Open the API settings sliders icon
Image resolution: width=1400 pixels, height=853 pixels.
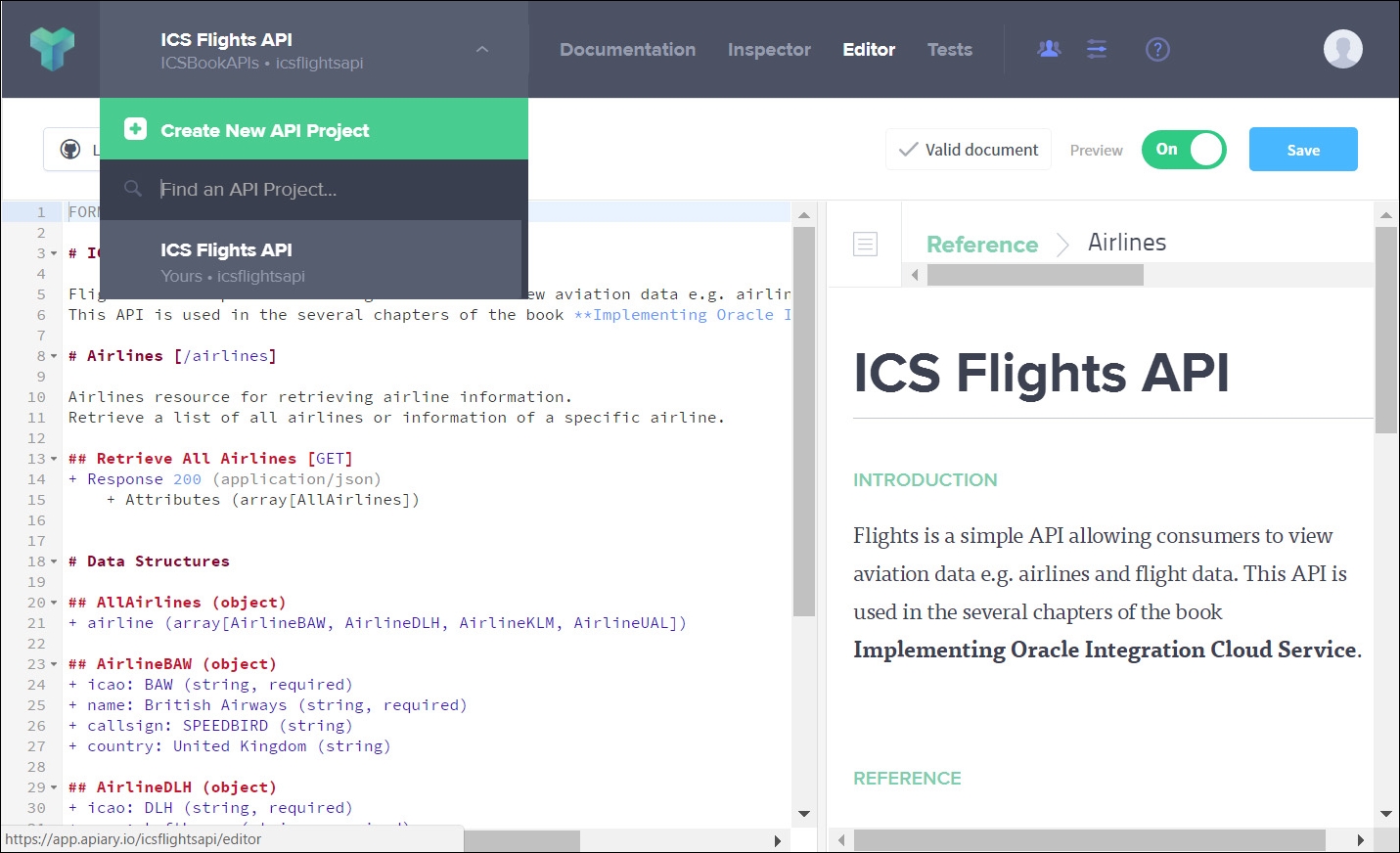1097,49
